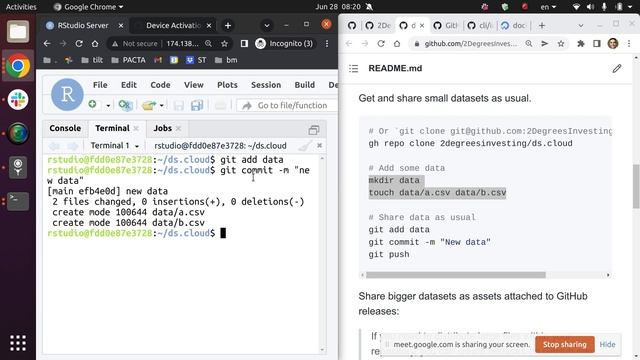This screenshot has height=360, width=640.
Task: Show applications grid in dock
Action: [x=18, y=343]
